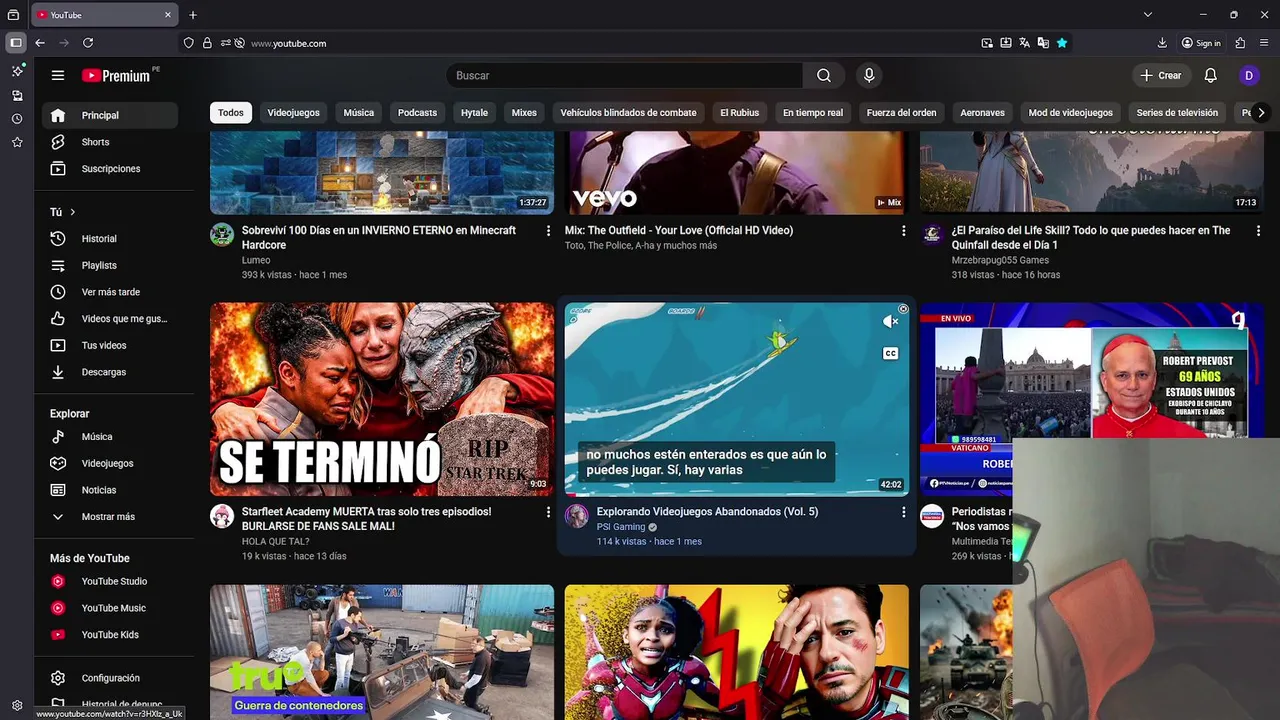
Task: Select the Música category chip
Action: pos(359,113)
